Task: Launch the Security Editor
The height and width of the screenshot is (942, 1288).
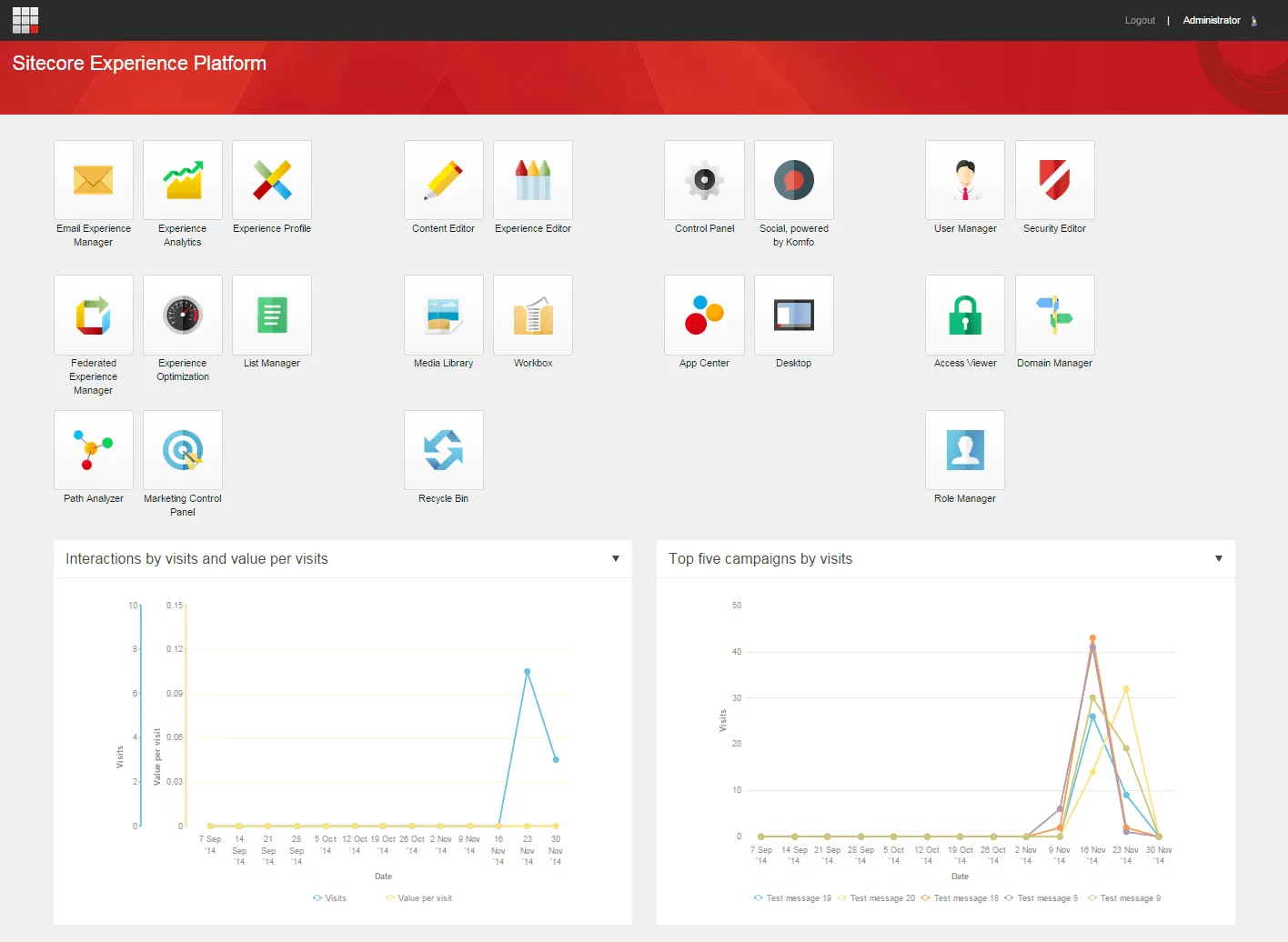Action: click(1055, 180)
